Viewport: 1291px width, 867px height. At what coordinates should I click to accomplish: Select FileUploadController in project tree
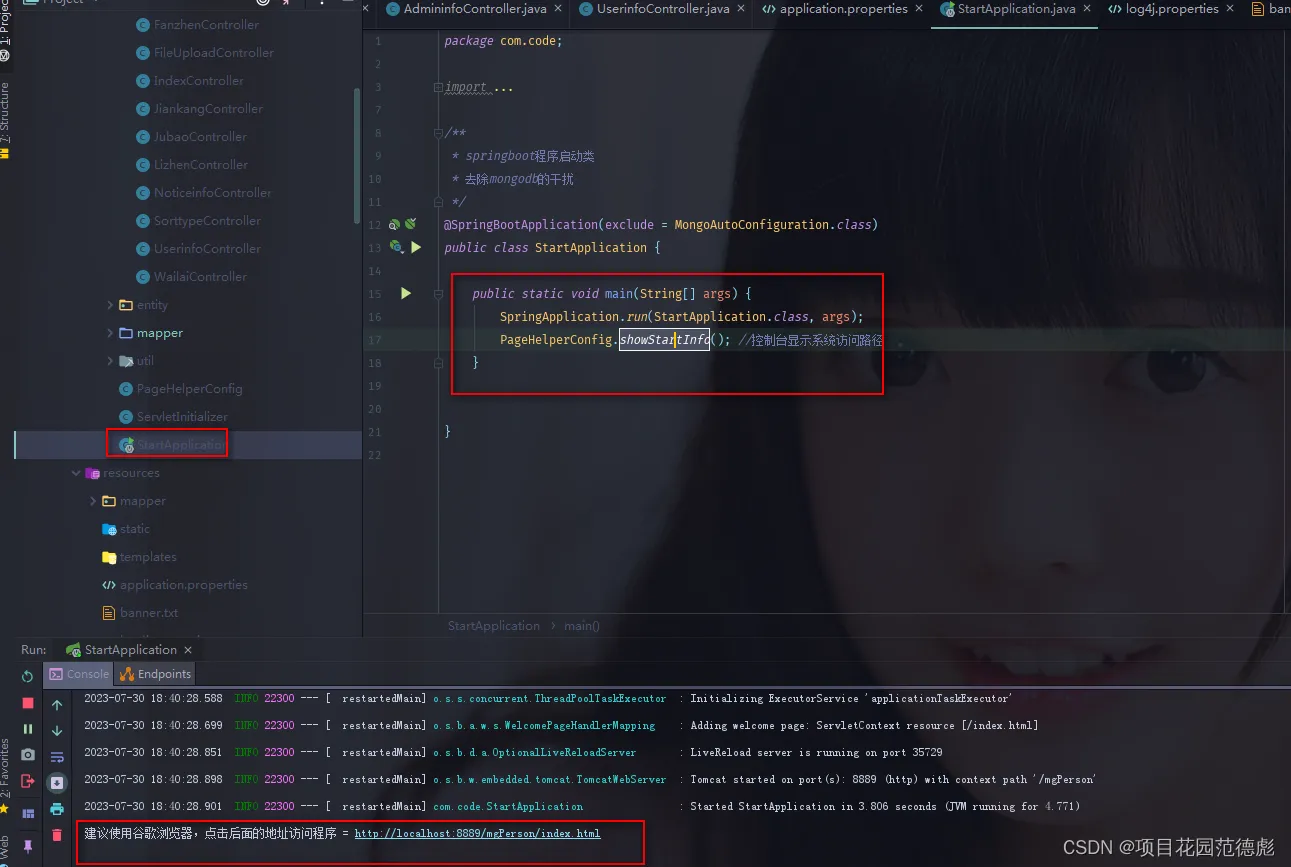(205, 53)
